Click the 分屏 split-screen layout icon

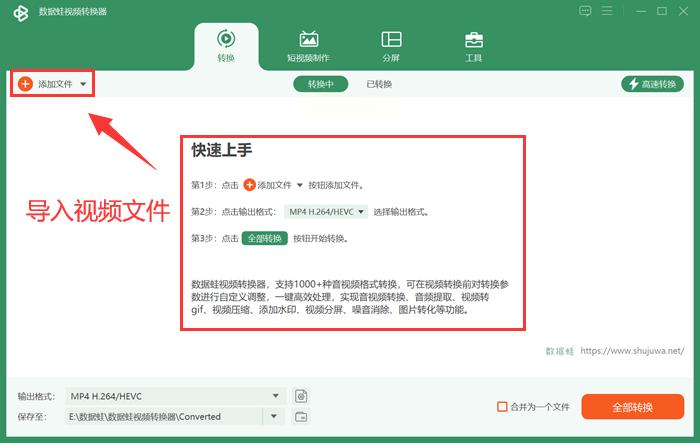click(392, 39)
